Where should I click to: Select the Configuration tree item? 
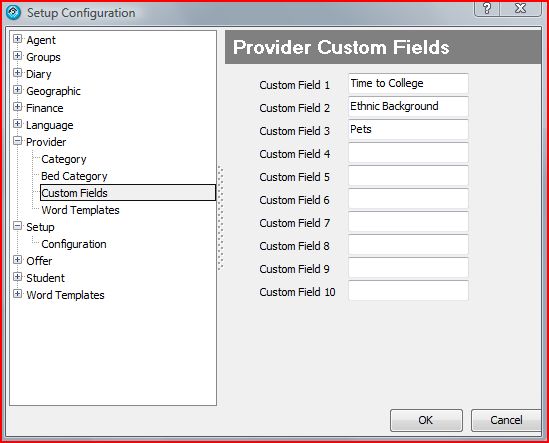pyautogui.click(x=74, y=244)
